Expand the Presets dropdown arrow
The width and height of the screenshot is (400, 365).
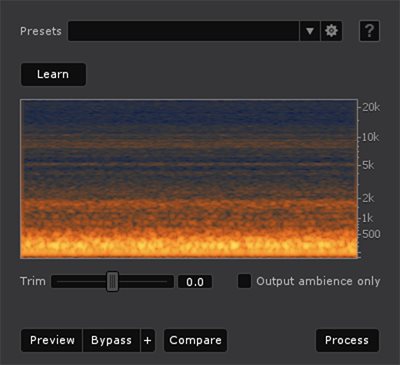click(310, 31)
